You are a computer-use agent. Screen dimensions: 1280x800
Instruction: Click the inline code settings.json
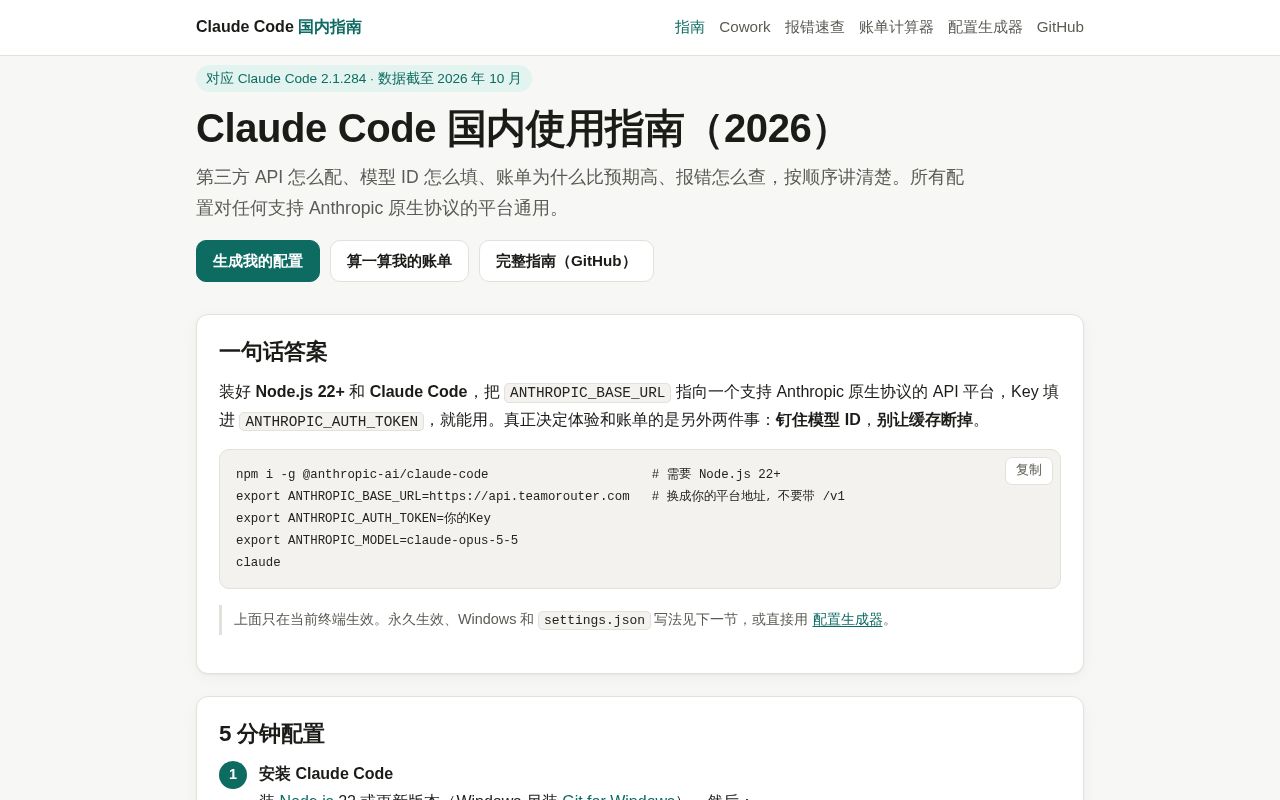pyautogui.click(x=594, y=620)
